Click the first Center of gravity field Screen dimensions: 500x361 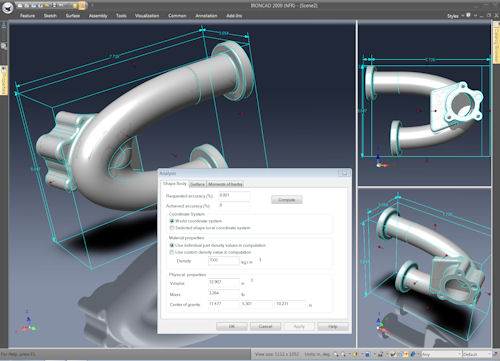224,304
